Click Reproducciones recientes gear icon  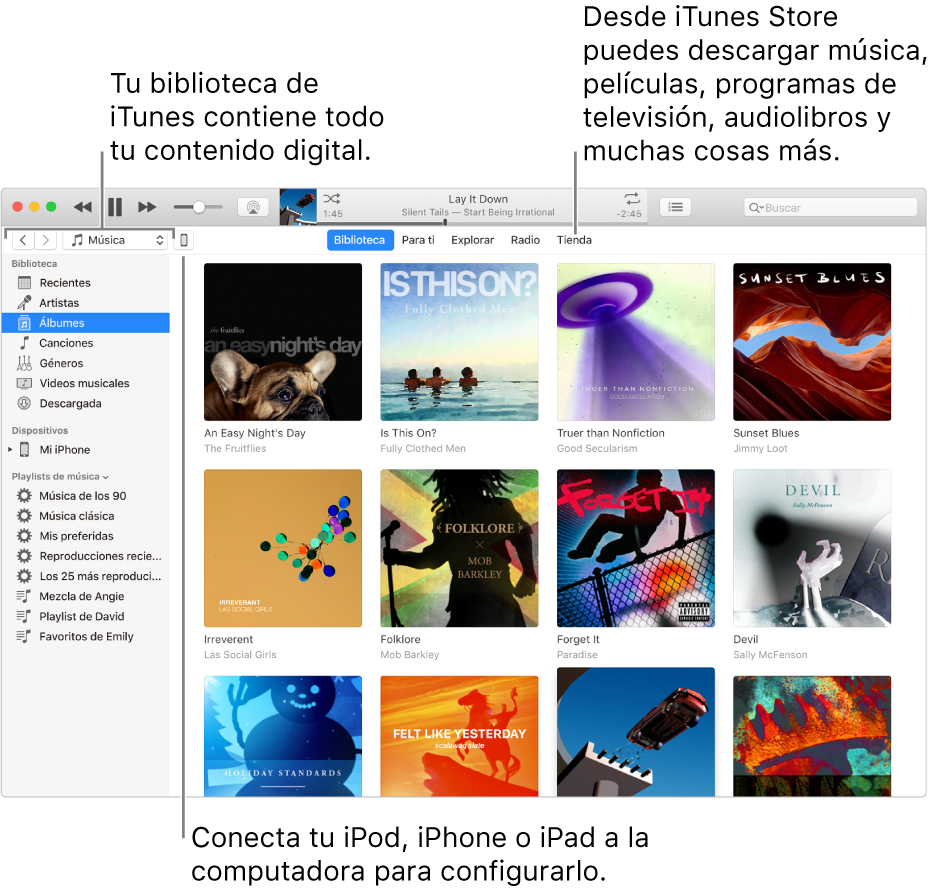coord(24,556)
